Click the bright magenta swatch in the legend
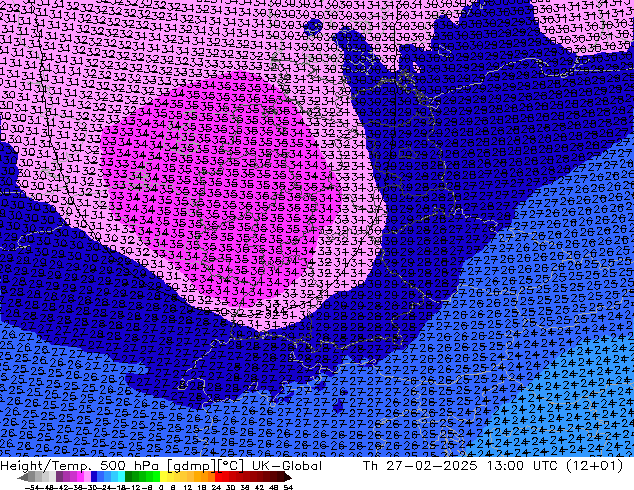The image size is (634, 490). click(80, 477)
